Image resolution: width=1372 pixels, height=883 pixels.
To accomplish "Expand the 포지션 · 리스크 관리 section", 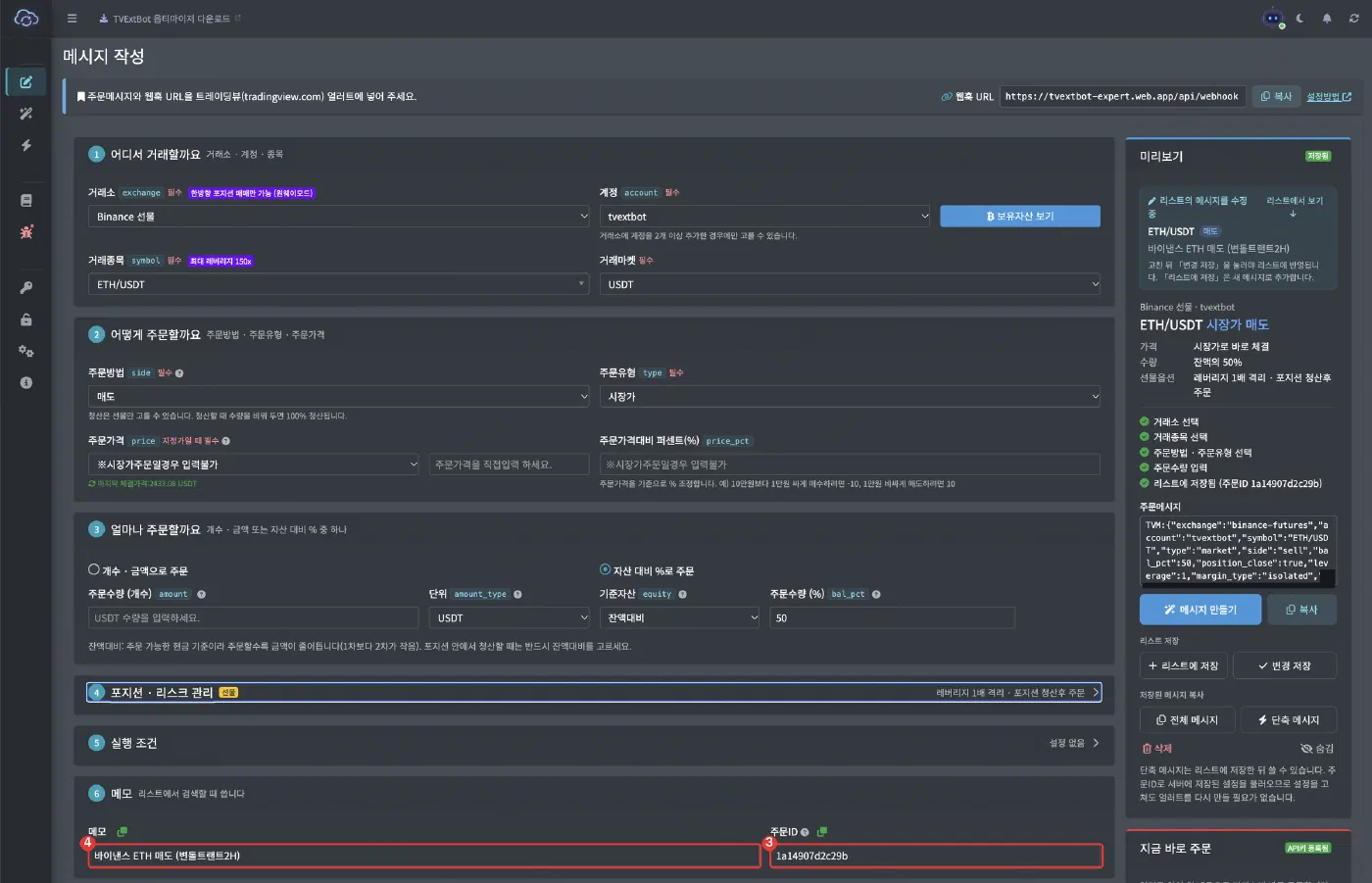I will (x=594, y=693).
